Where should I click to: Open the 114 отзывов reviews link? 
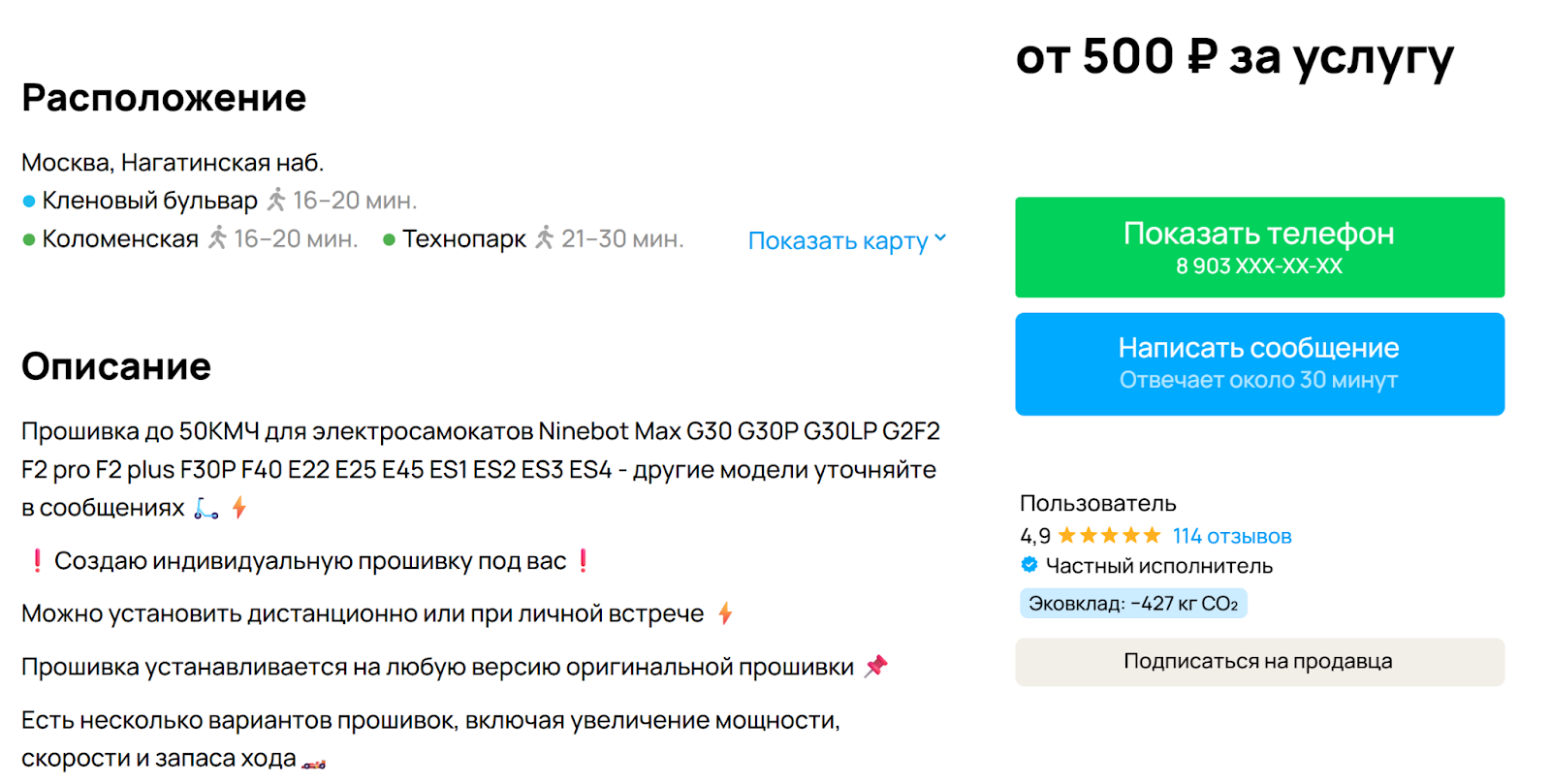[x=1231, y=536]
